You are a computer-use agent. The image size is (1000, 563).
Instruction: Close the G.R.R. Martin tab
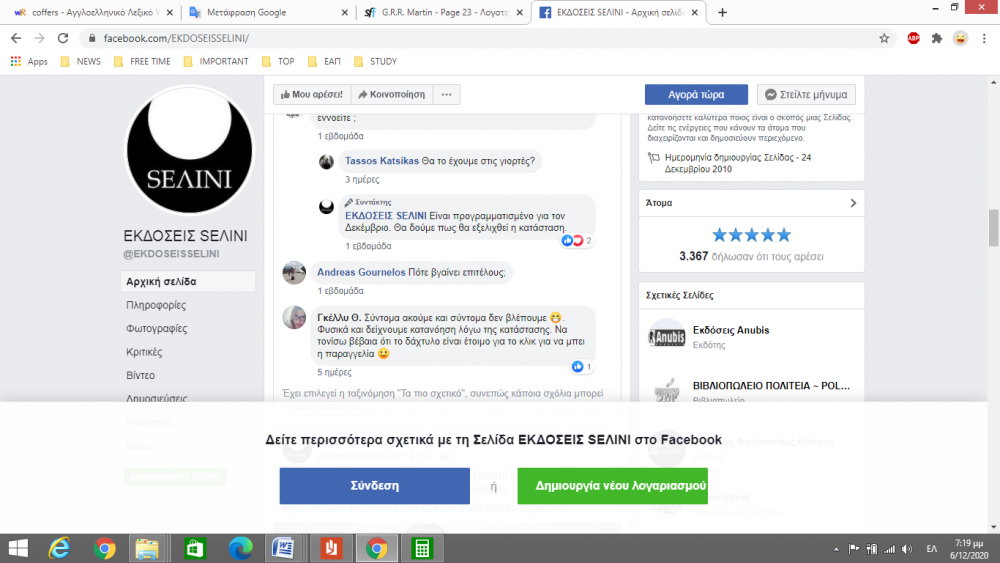pos(519,12)
